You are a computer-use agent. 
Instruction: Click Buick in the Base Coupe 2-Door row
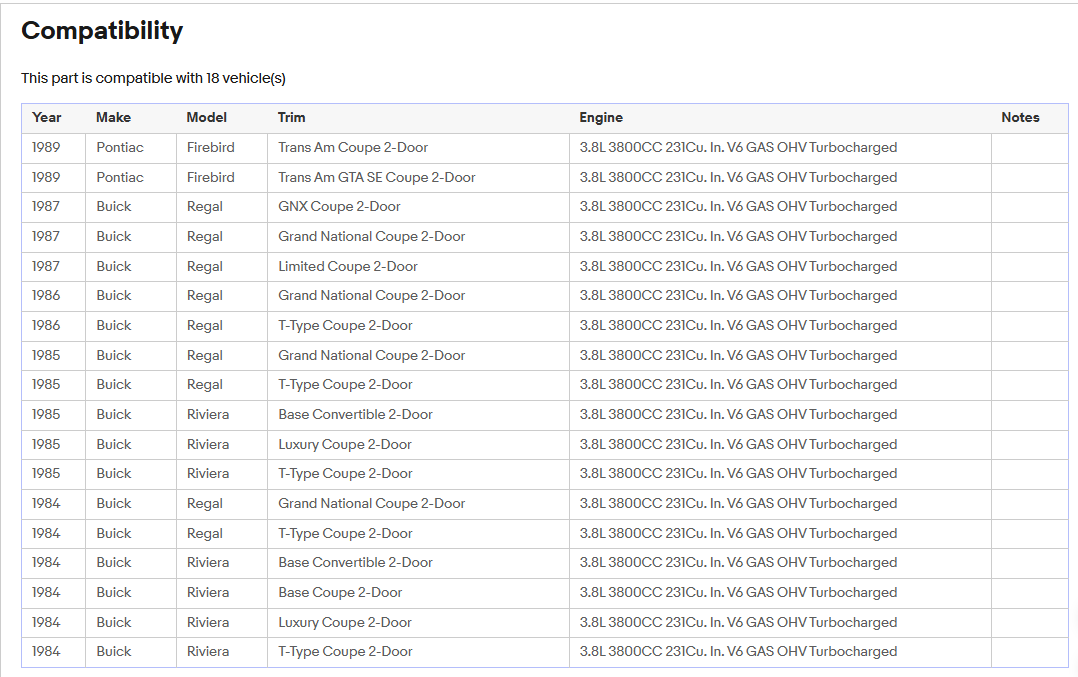pos(114,593)
